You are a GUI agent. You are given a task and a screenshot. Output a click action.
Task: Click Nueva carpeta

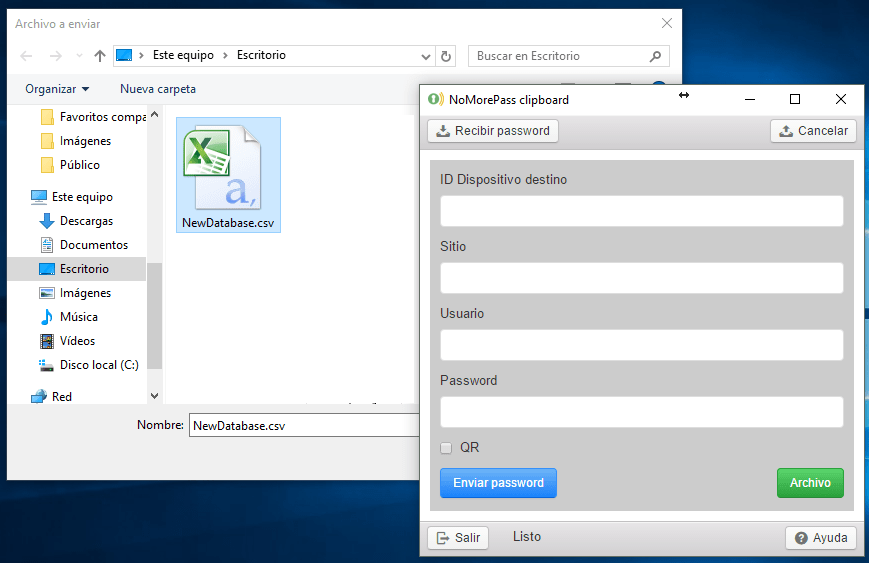158,89
